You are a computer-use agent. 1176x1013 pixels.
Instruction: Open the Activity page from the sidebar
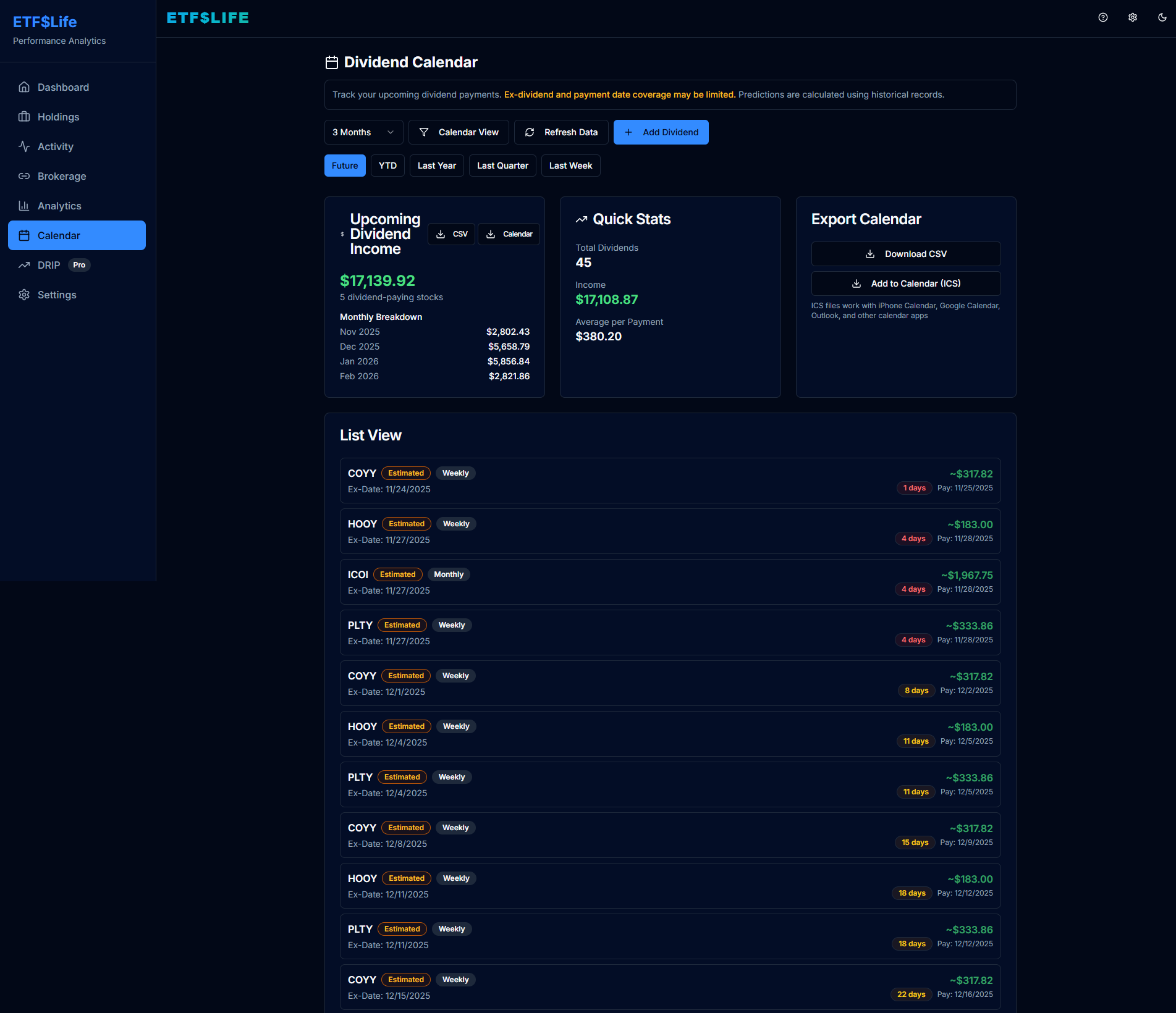coord(77,146)
